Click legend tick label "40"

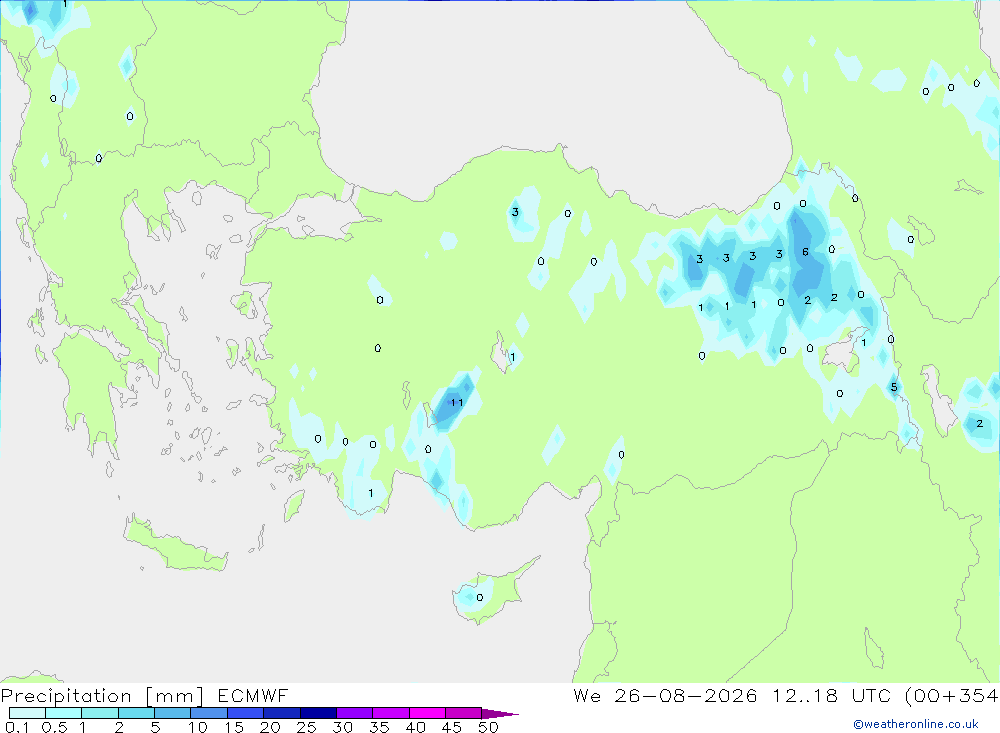[x=416, y=727]
